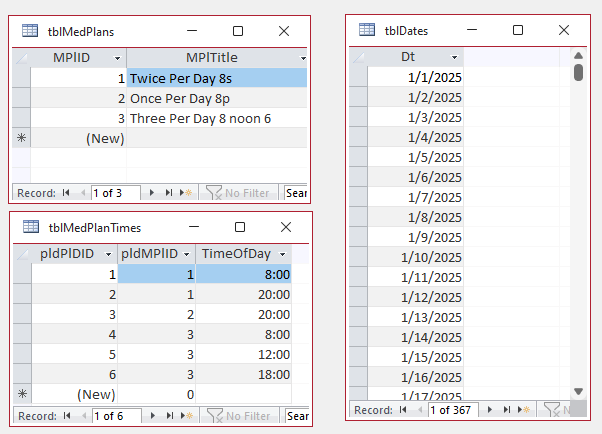Click the 1/10/2025 date cell

click(415, 257)
